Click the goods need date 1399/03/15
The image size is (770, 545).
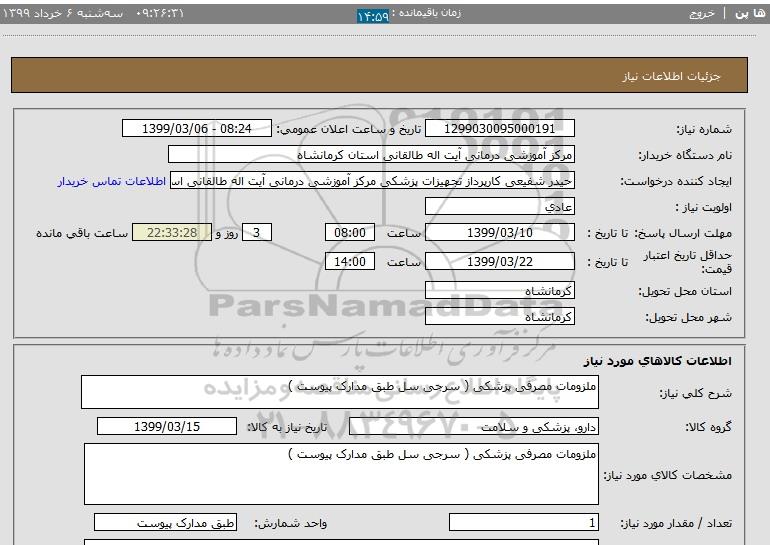167,427
